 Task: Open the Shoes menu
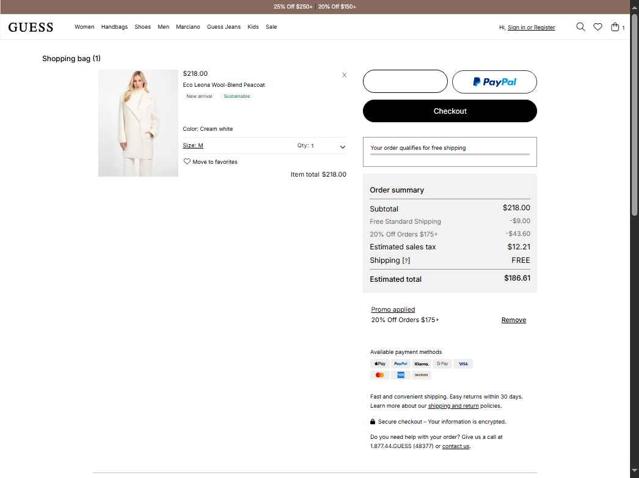tap(143, 27)
